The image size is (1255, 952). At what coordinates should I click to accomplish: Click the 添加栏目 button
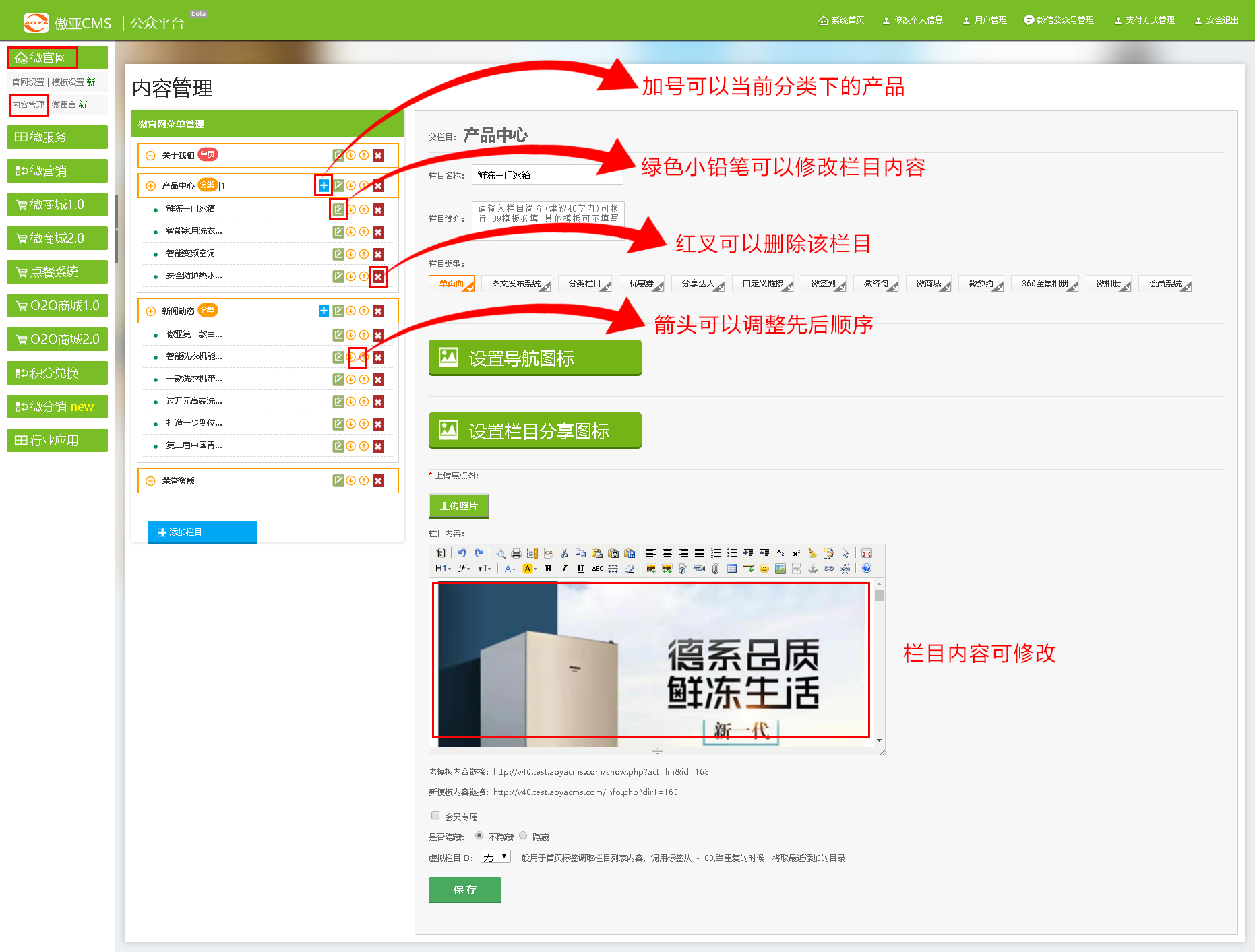pos(202,532)
